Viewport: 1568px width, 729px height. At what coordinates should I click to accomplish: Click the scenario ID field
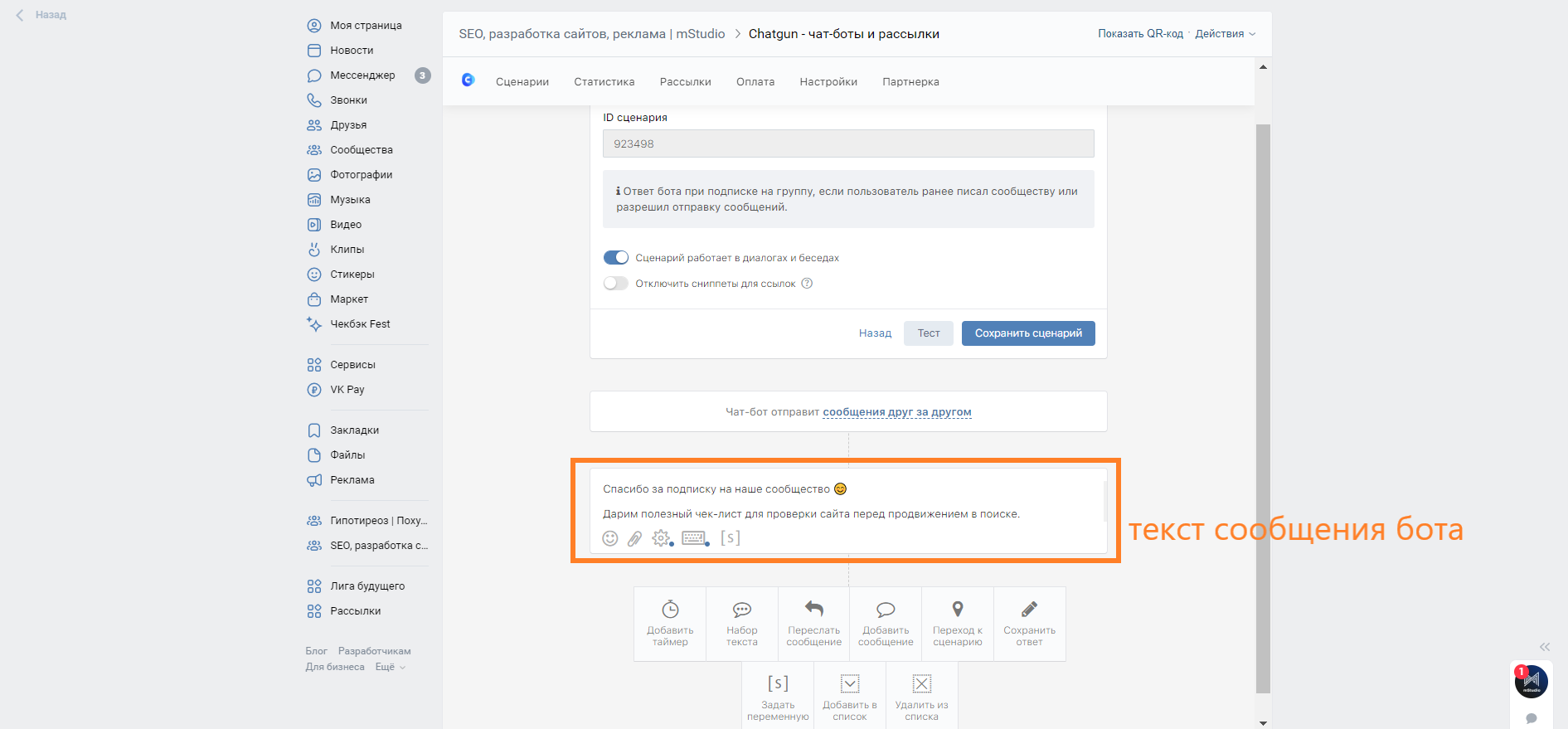tap(848, 143)
